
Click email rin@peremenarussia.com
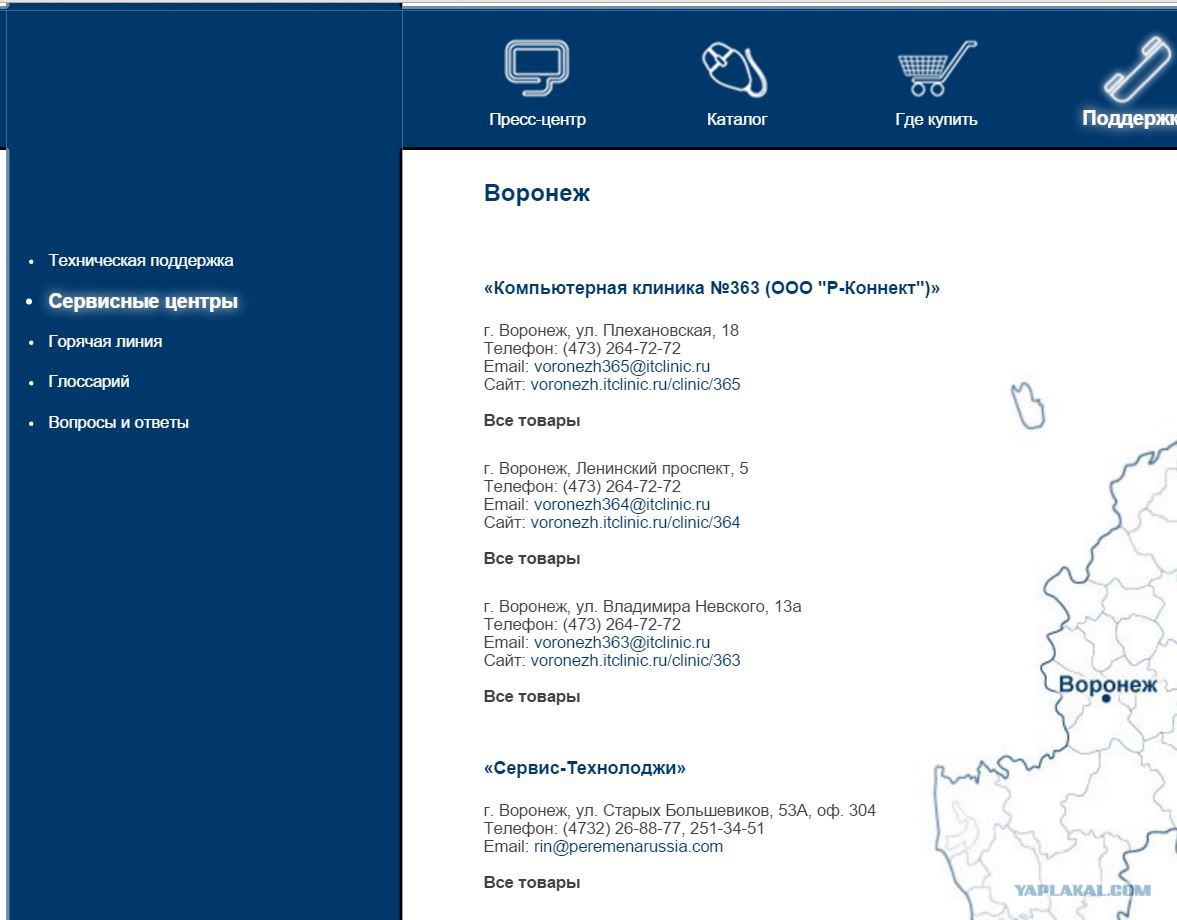tap(628, 846)
